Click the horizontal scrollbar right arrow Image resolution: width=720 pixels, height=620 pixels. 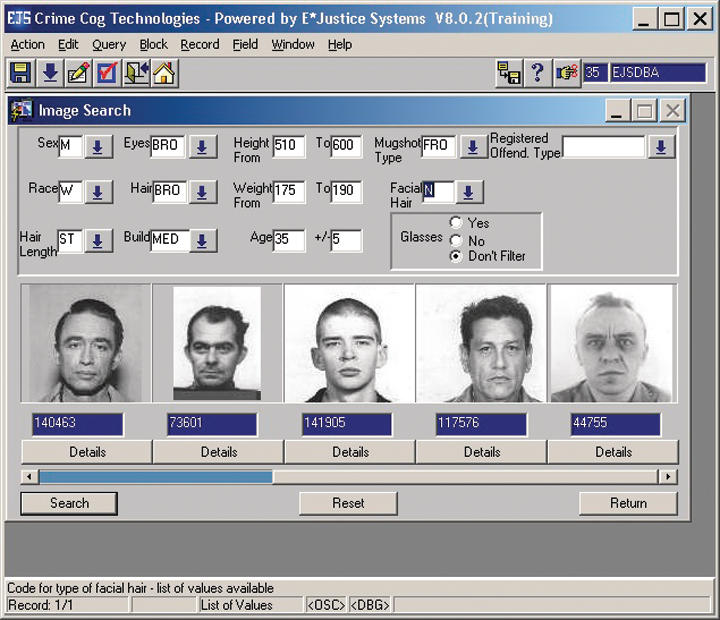click(x=667, y=477)
